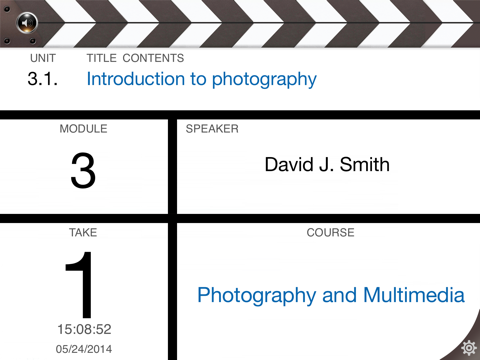Tap the COURSE heading label
480x360 pixels.
click(330, 232)
